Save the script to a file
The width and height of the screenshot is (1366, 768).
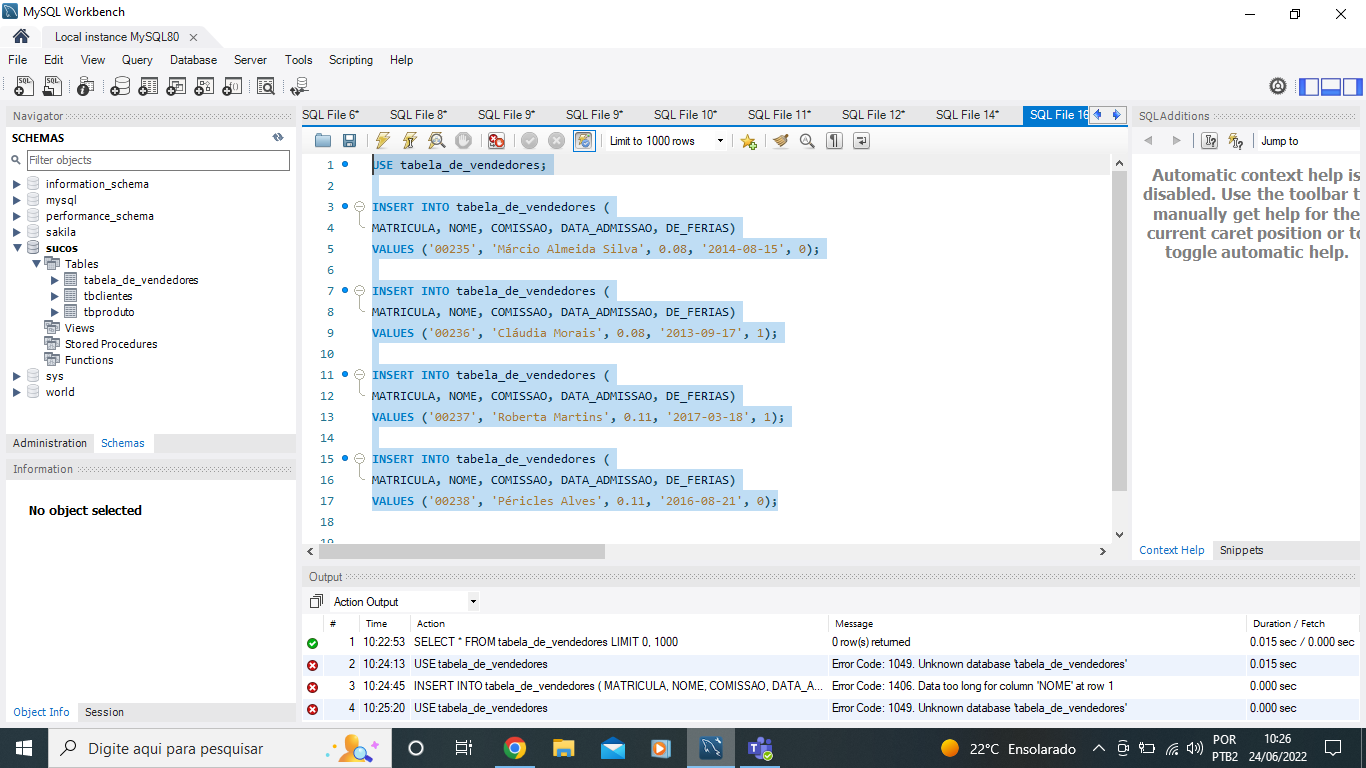click(x=349, y=141)
